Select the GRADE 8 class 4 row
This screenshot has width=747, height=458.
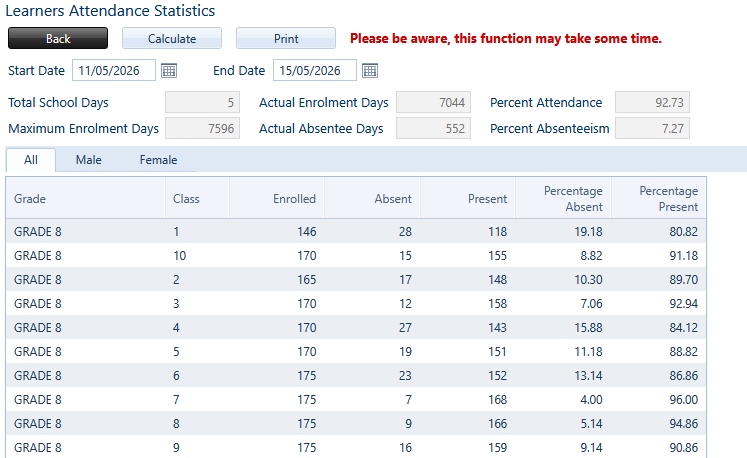(356, 327)
